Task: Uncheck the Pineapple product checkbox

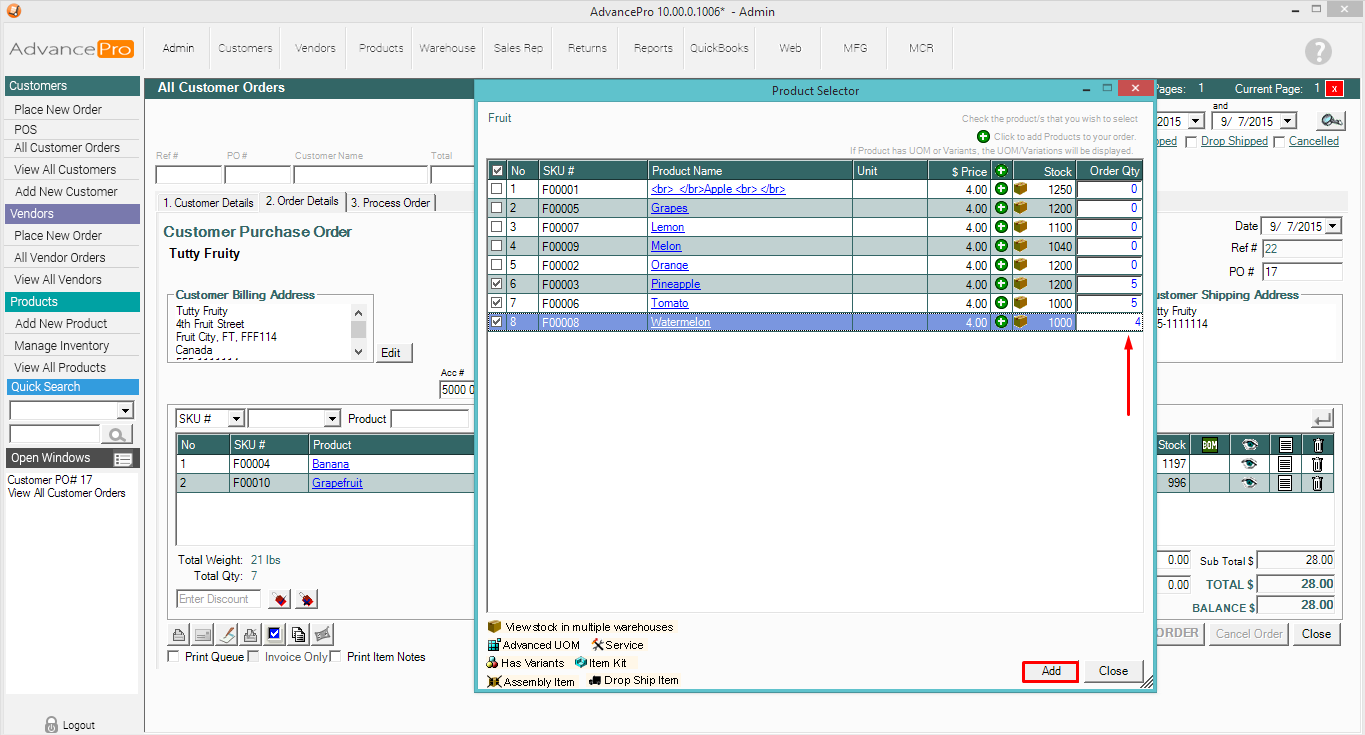Action: tap(496, 284)
